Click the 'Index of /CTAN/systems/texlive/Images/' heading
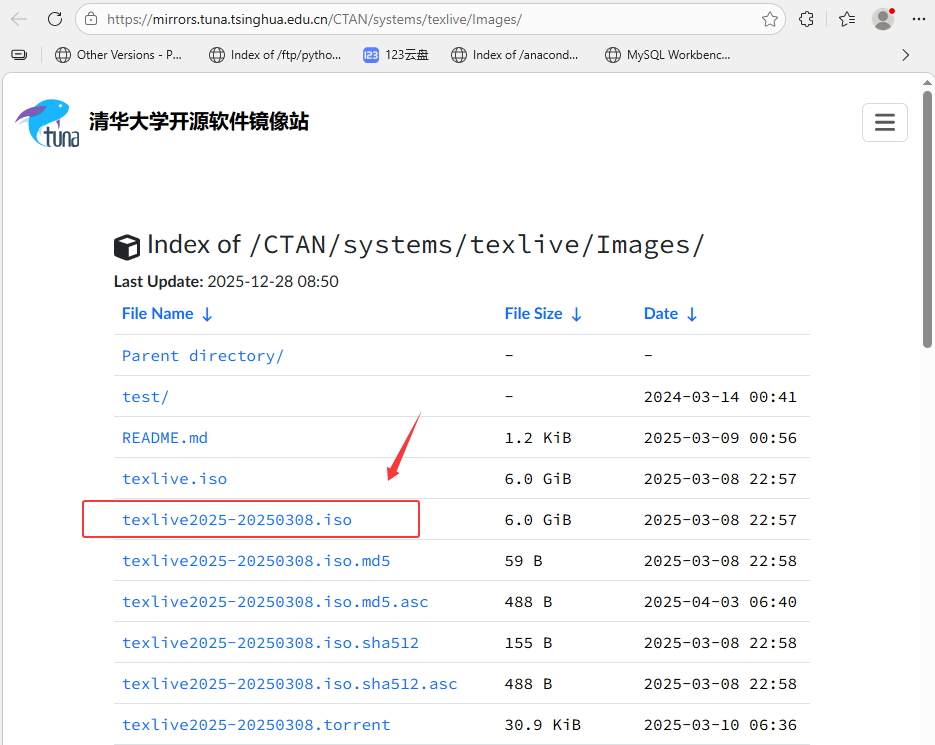 425,245
